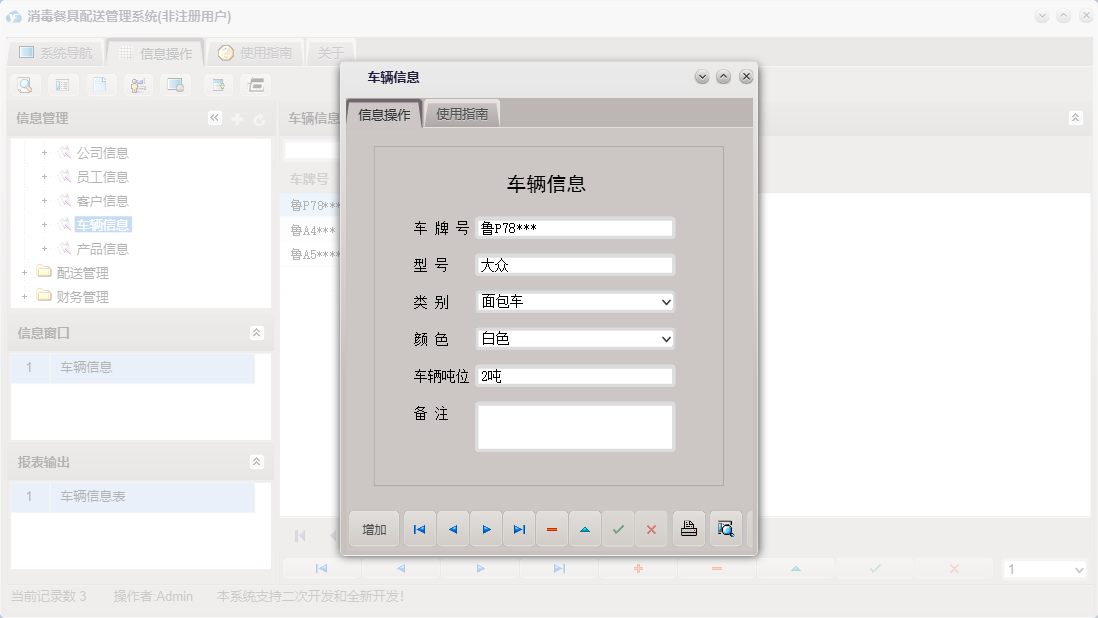Screen dimensions: 1098x618
Task: Navigate to next vehicle record
Action: pos(486,529)
